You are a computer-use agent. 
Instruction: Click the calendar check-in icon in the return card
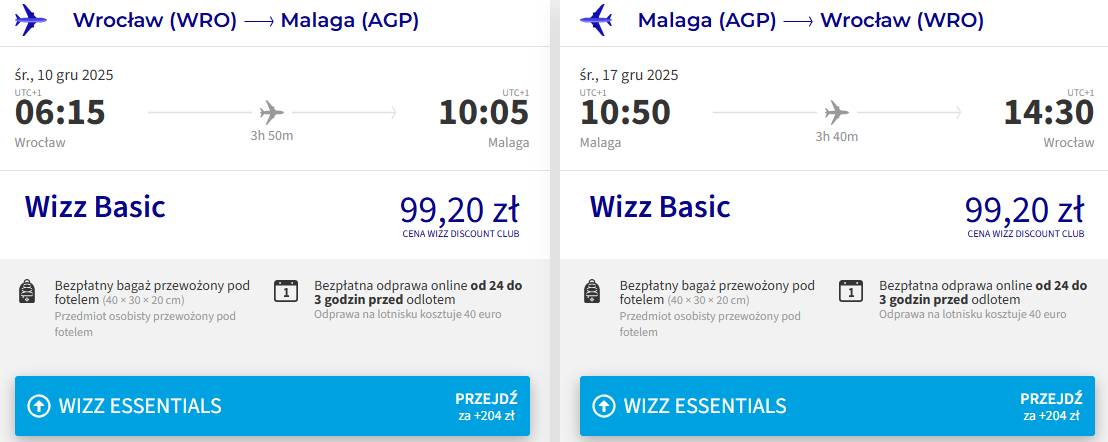coord(851,291)
